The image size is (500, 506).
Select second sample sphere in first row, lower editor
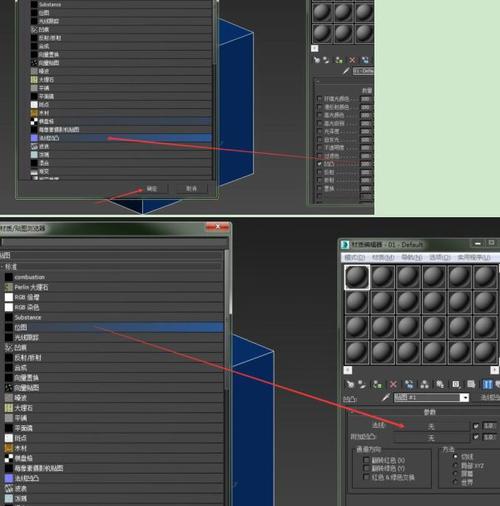tap(383, 277)
